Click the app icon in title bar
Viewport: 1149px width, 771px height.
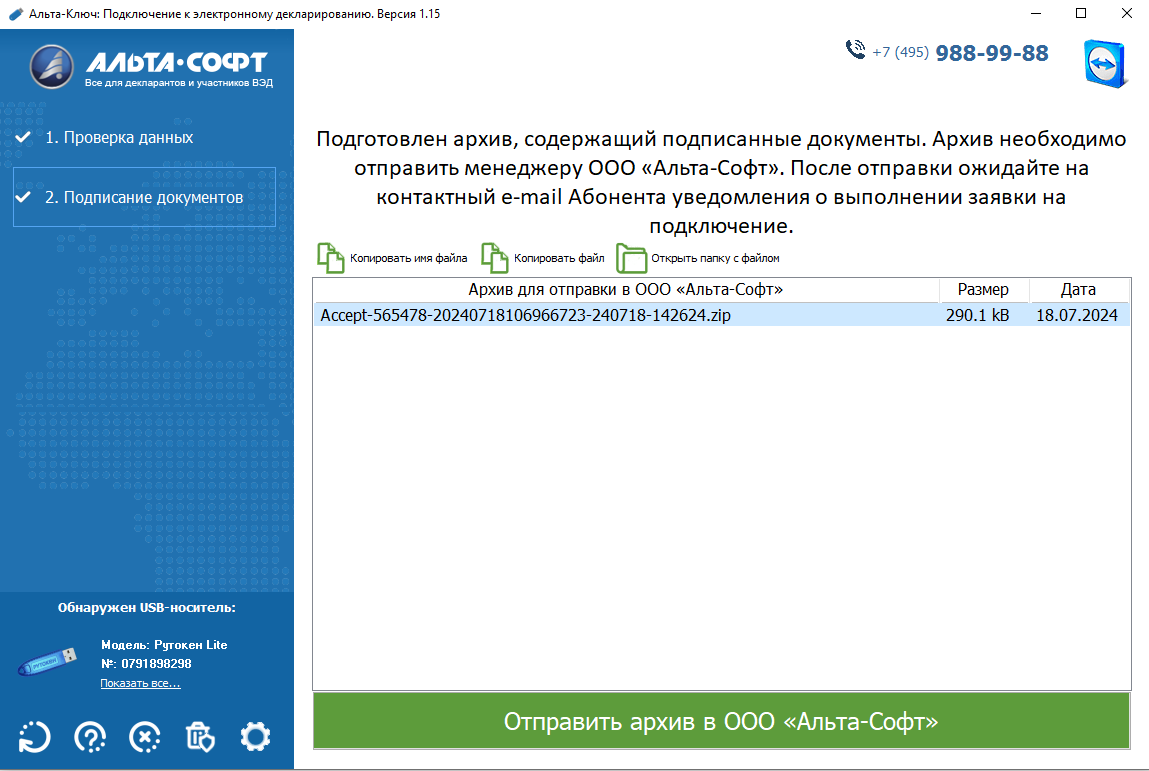[x=15, y=14]
